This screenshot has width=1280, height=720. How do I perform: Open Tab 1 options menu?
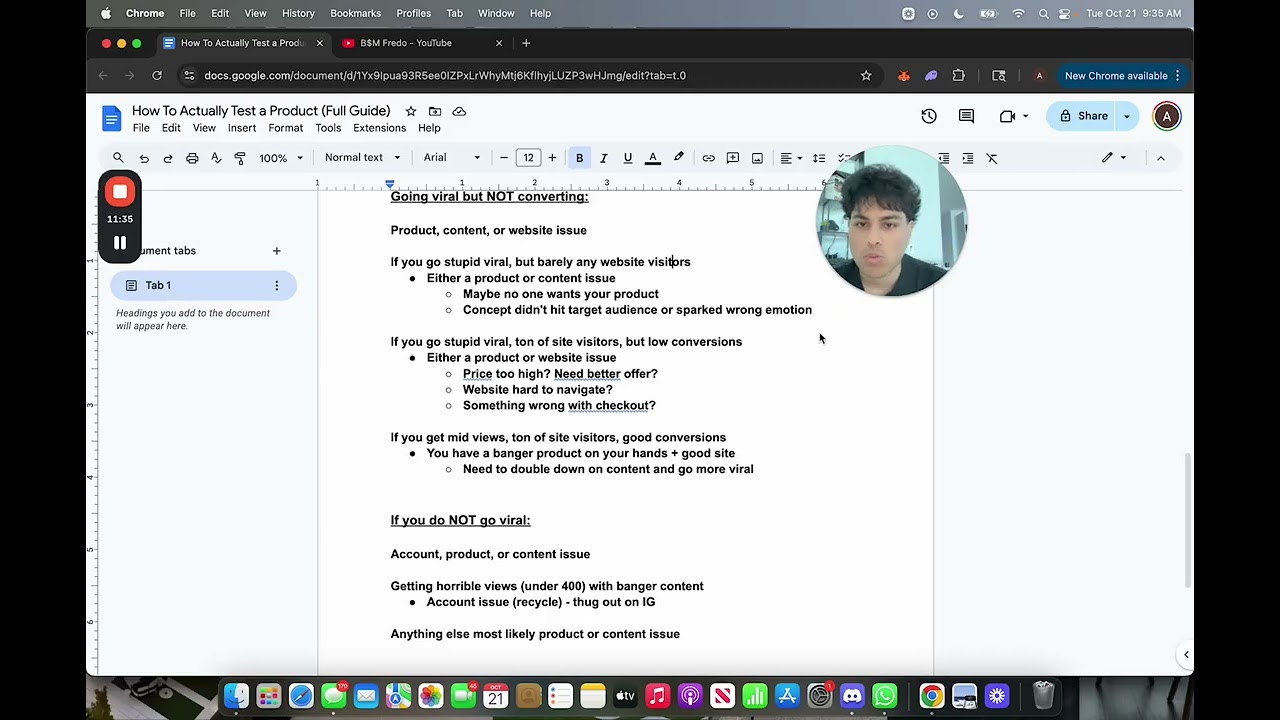point(277,285)
